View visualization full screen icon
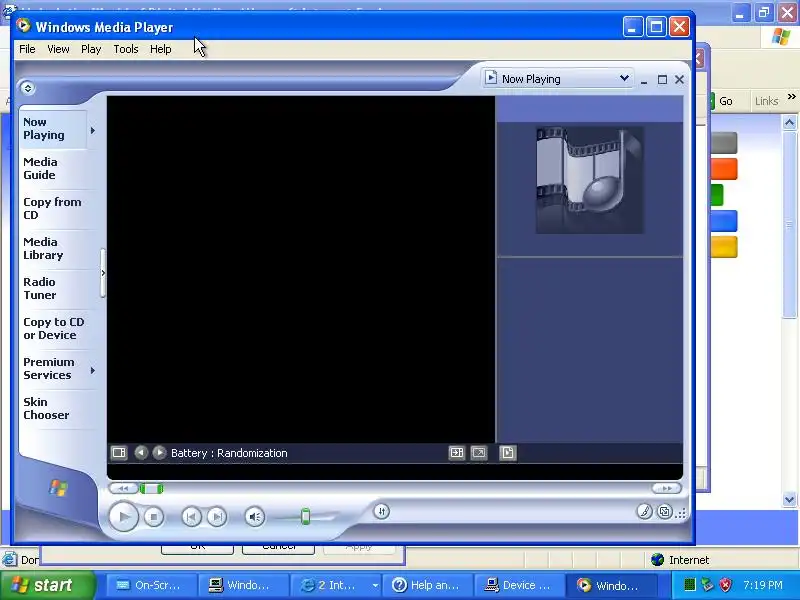 479,453
